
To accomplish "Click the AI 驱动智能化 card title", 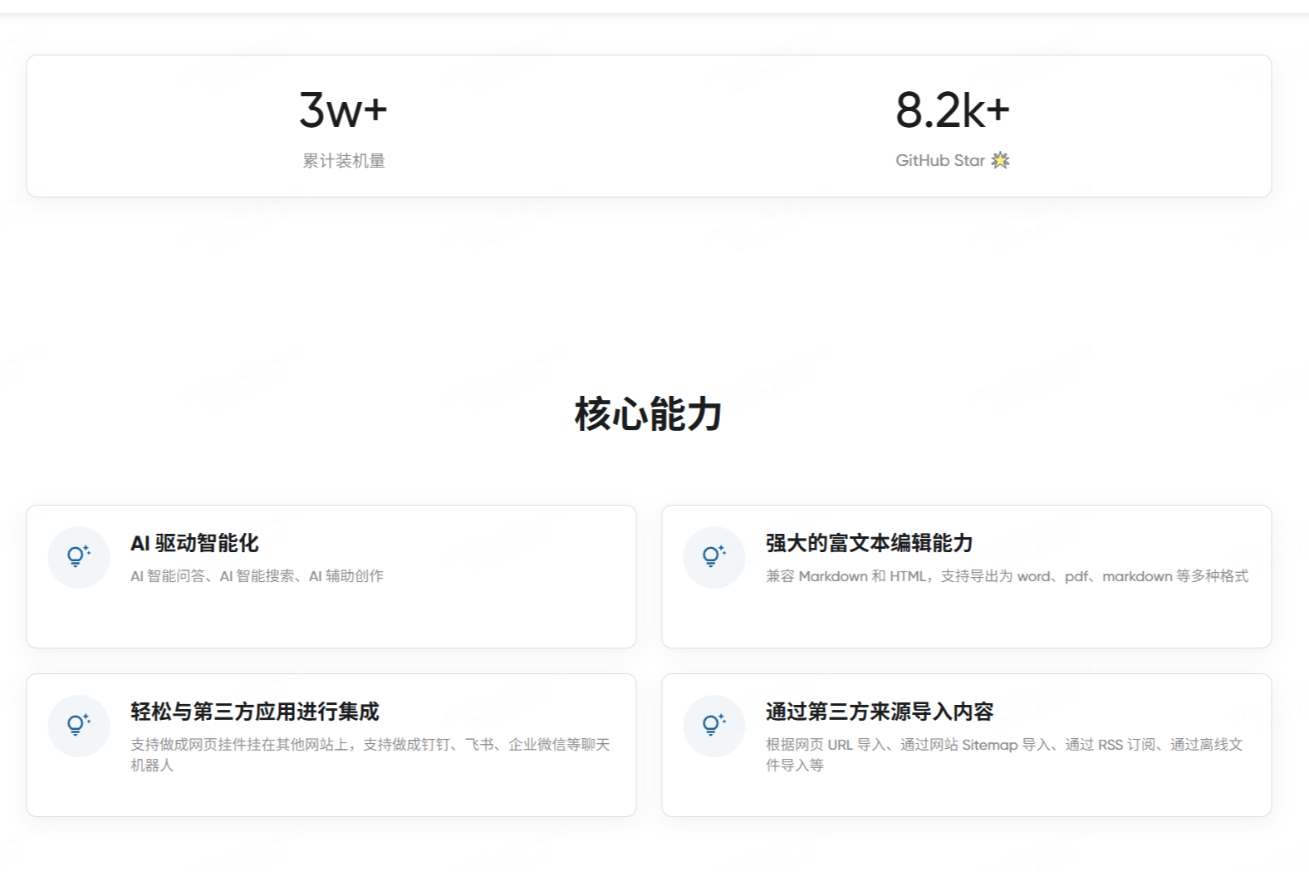I will pos(195,543).
